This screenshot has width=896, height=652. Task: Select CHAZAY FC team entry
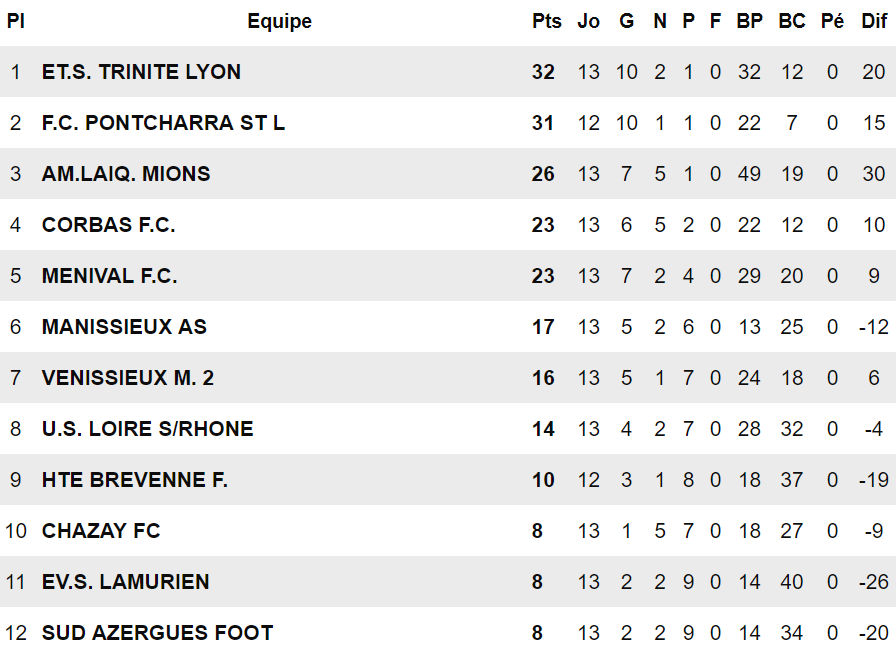point(101,531)
